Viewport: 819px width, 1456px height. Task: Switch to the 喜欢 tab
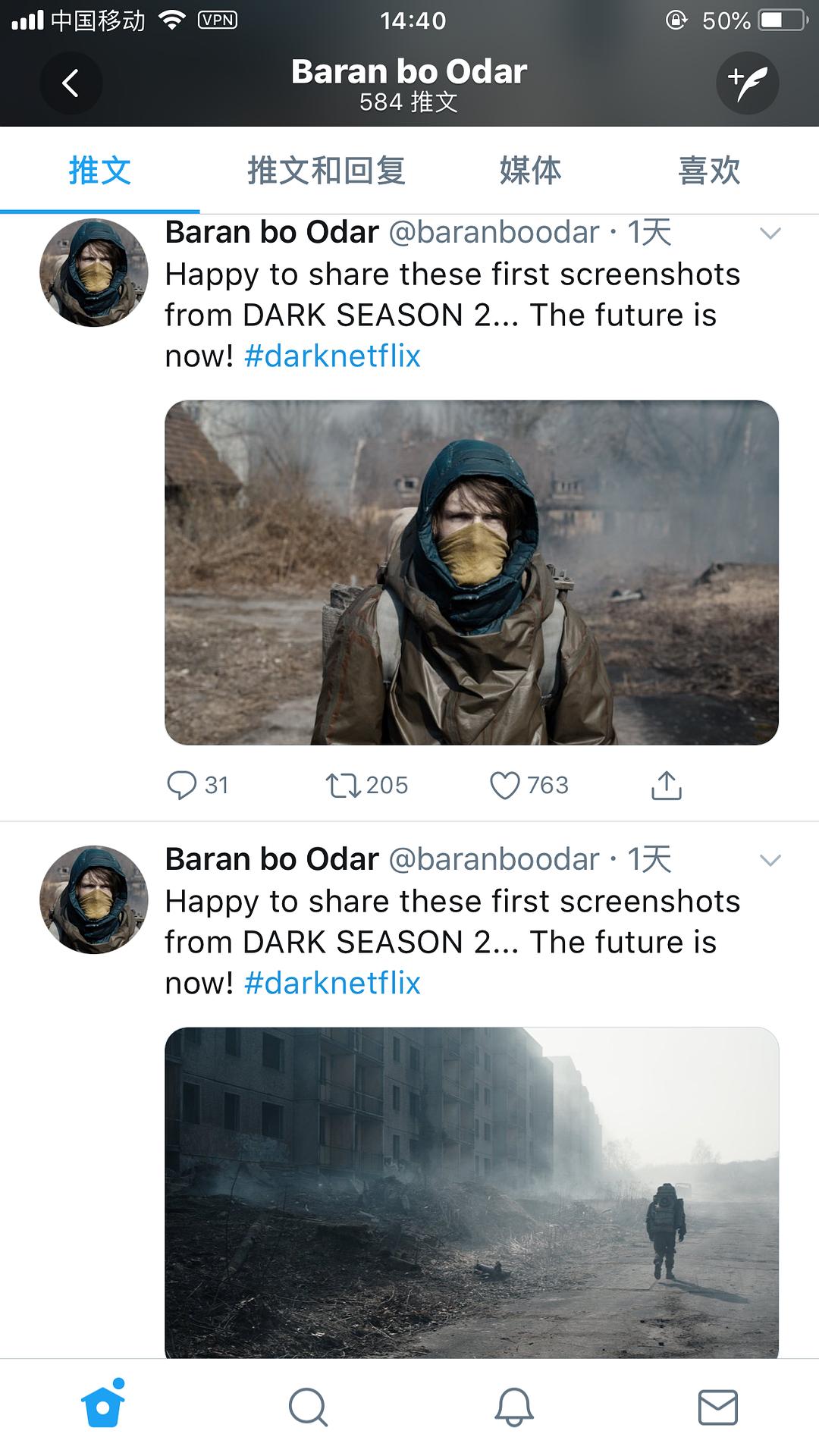[709, 171]
